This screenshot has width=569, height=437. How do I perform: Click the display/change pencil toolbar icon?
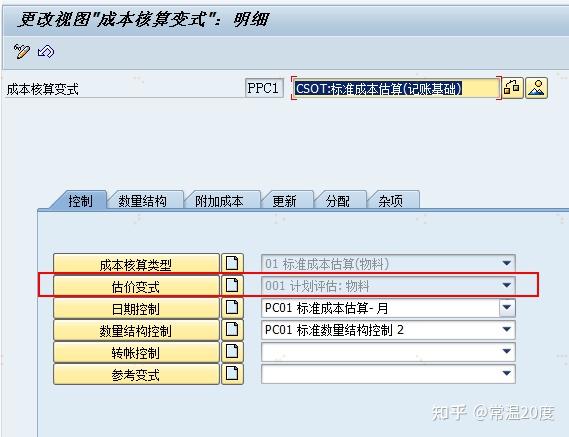(22, 51)
